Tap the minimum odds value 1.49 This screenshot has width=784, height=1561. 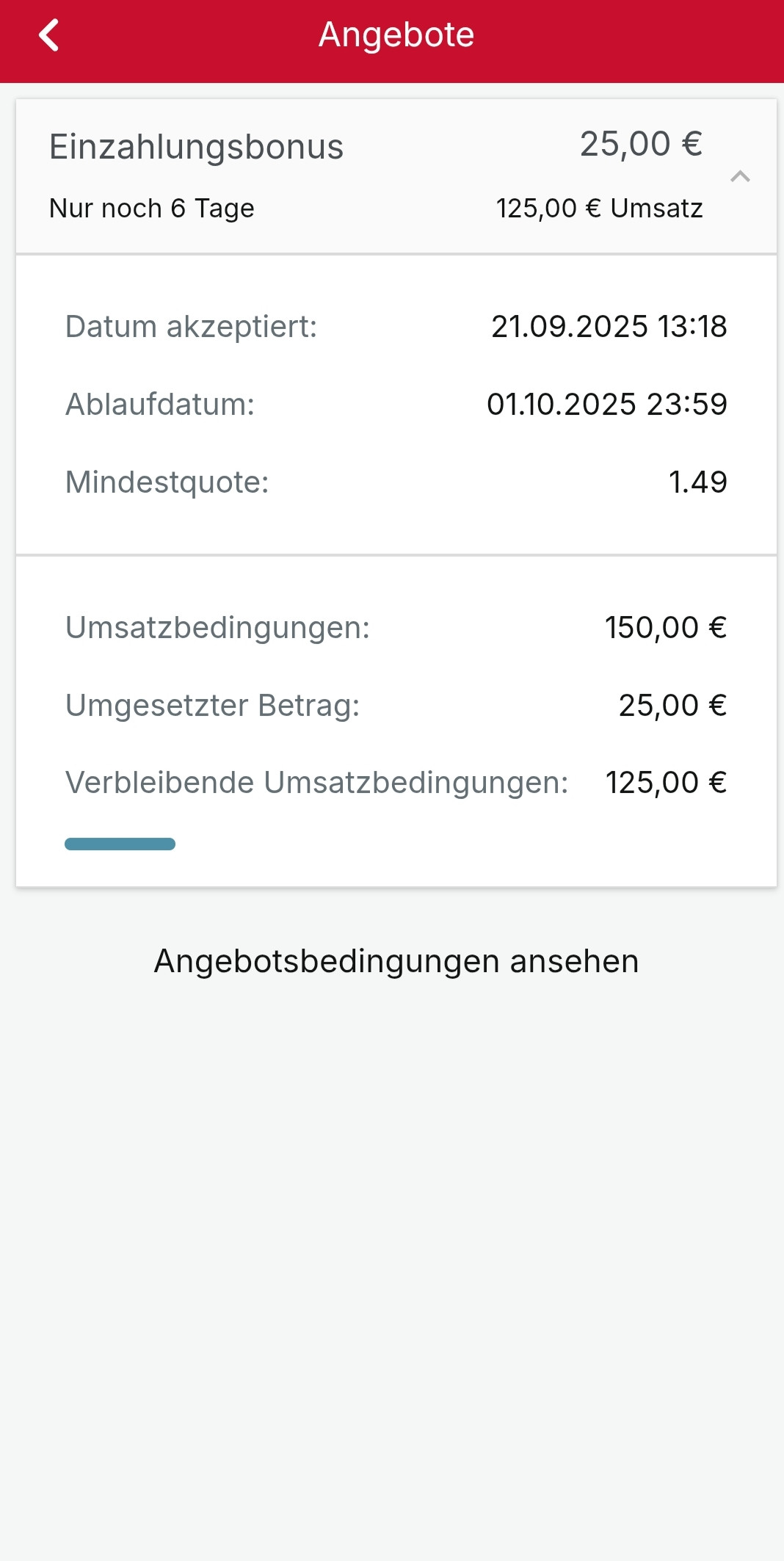[697, 482]
